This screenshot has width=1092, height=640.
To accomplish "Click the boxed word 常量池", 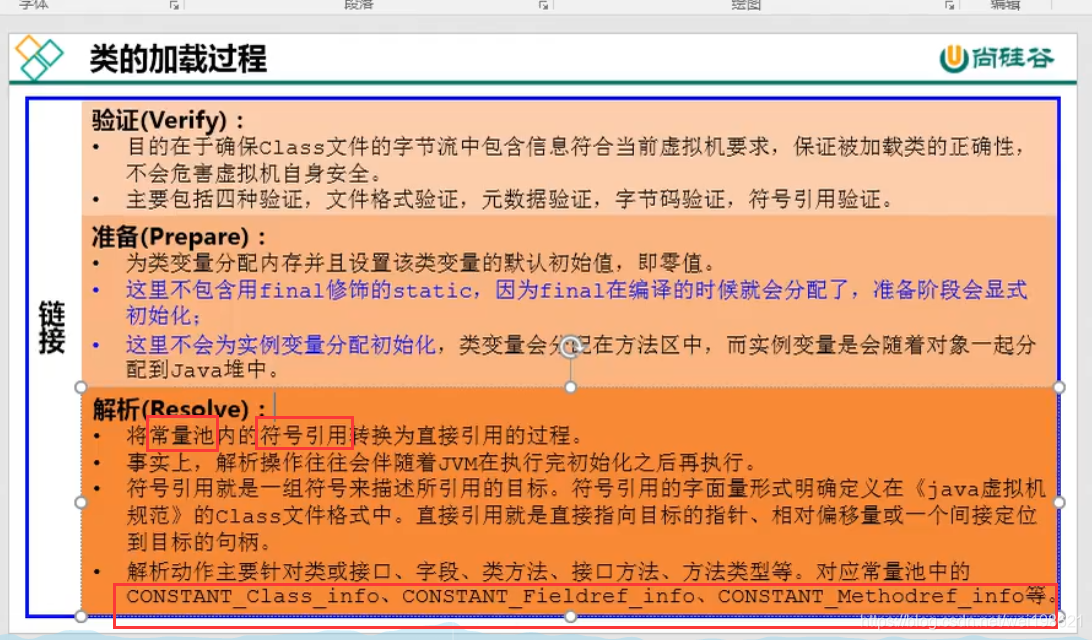I will [182, 435].
